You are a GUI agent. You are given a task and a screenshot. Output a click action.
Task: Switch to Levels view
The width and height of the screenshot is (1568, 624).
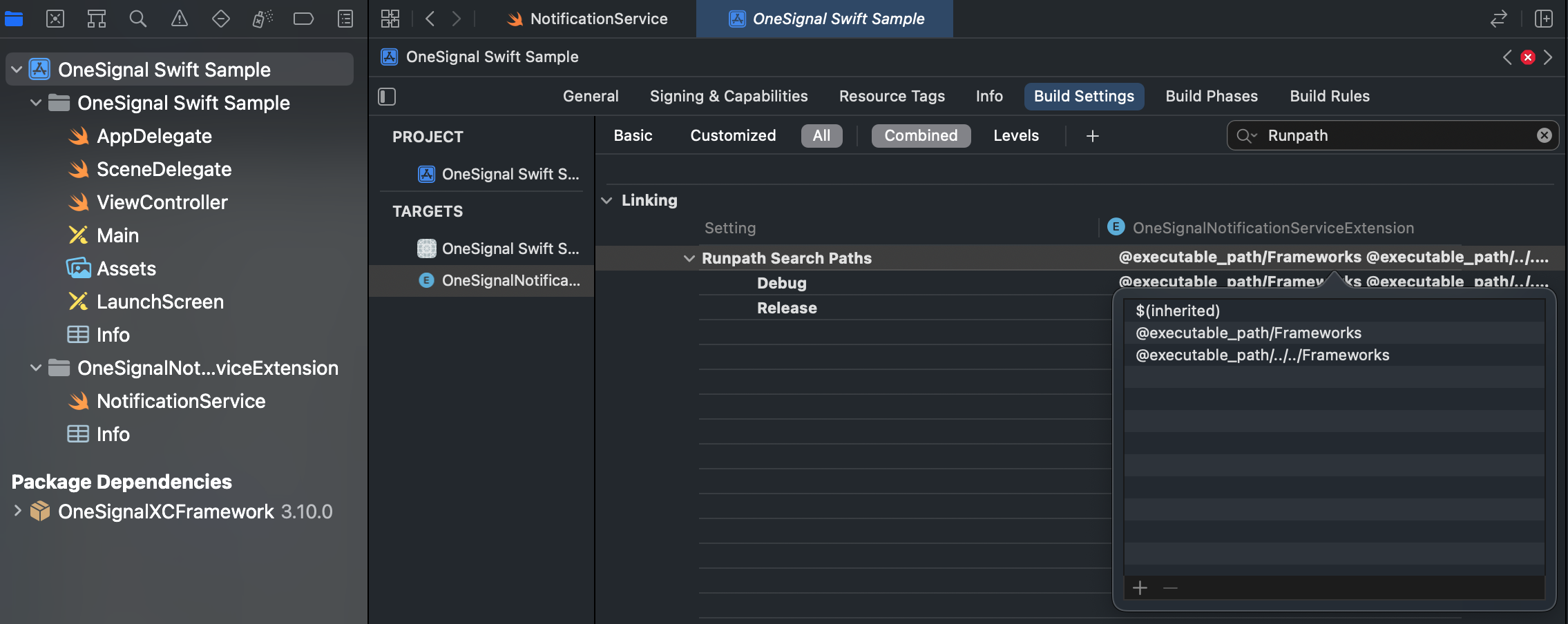click(x=1016, y=136)
